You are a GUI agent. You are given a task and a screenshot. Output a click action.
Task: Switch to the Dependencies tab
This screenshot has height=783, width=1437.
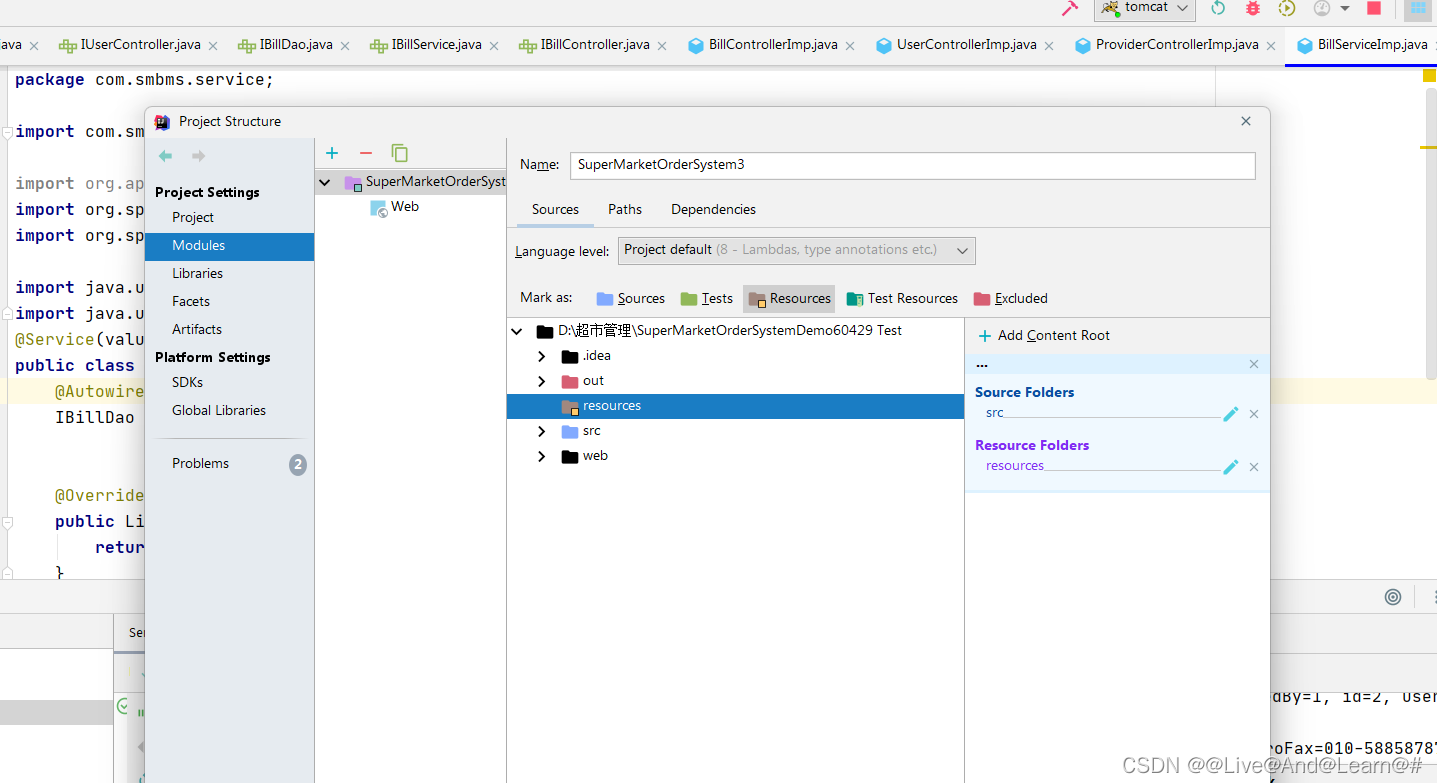point(713,209)
